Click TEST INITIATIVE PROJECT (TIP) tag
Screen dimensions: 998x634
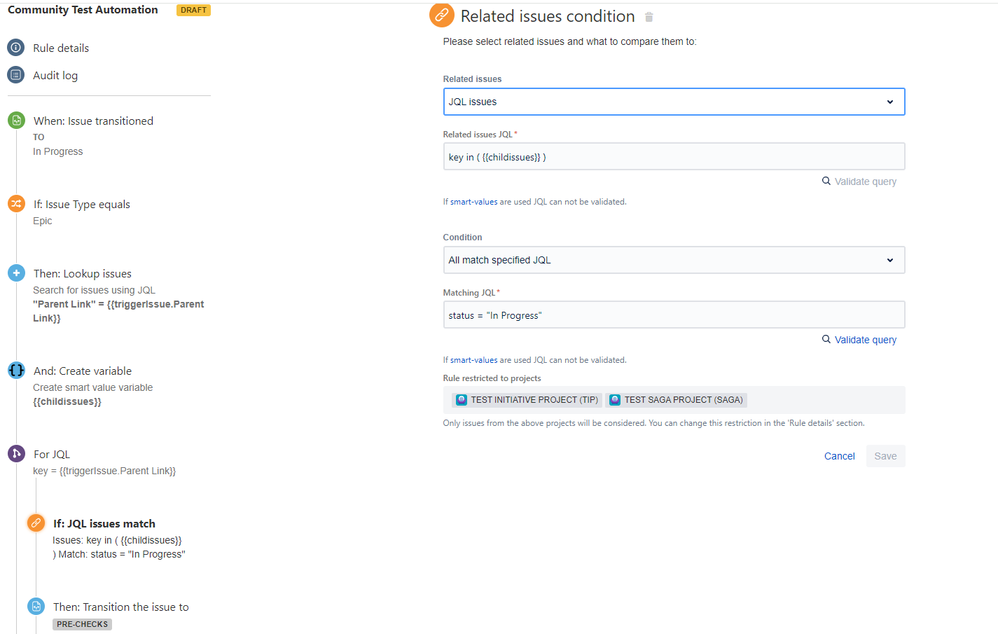click(x=526, y=400)
